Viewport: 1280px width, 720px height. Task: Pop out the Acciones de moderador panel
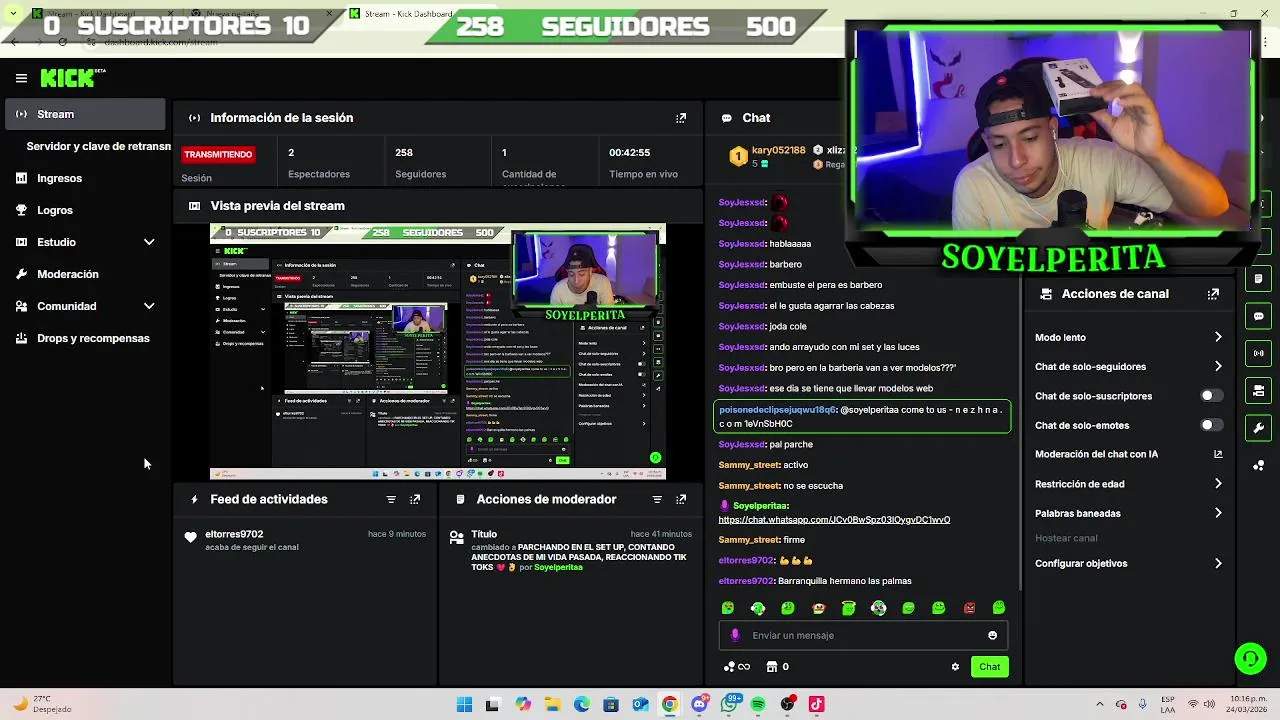[681, 499]
